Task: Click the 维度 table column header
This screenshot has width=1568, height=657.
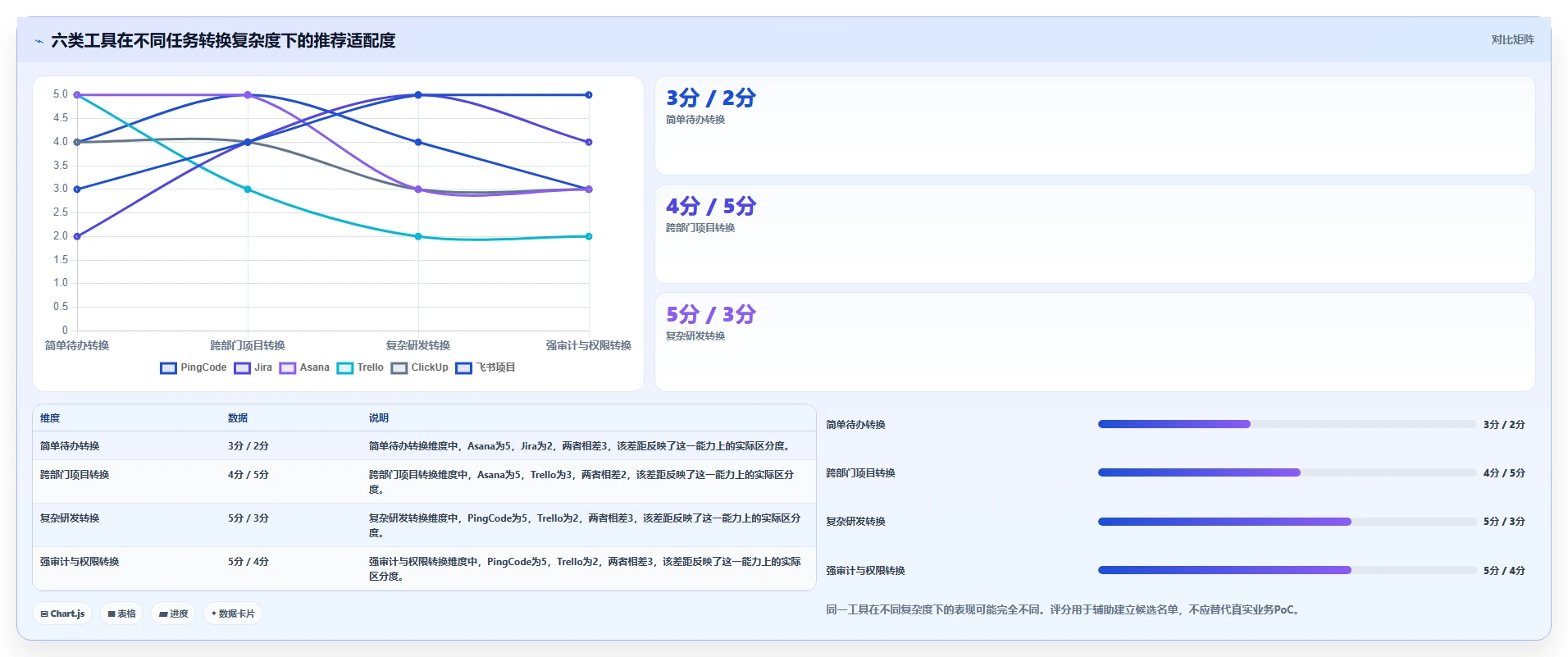Action: tap(50, 418)
